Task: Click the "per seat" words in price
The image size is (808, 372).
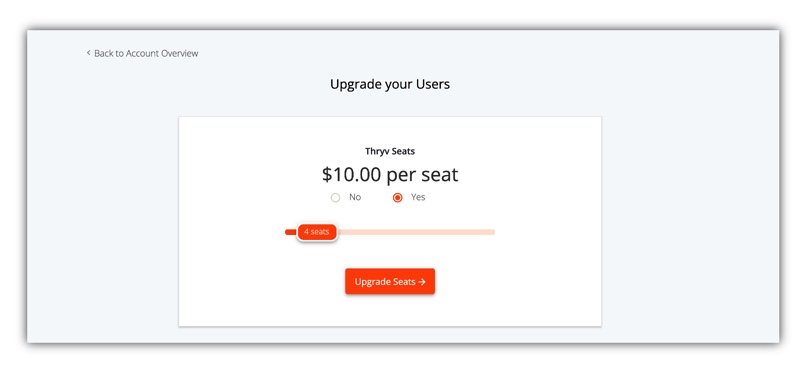Action: coord(423,176)
